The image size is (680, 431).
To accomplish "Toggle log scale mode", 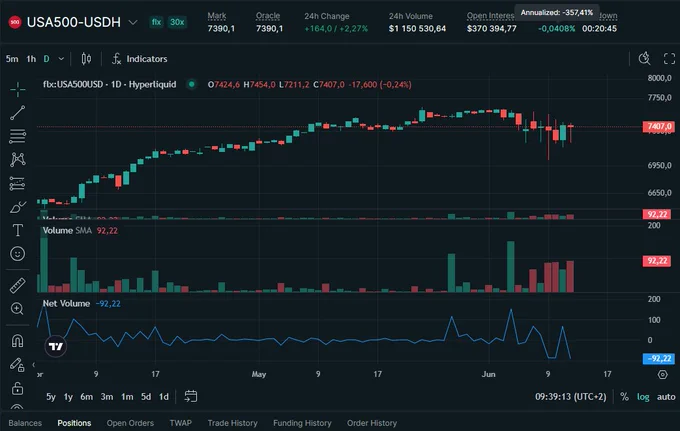I will pyautogui.click(x=643, y=397).
